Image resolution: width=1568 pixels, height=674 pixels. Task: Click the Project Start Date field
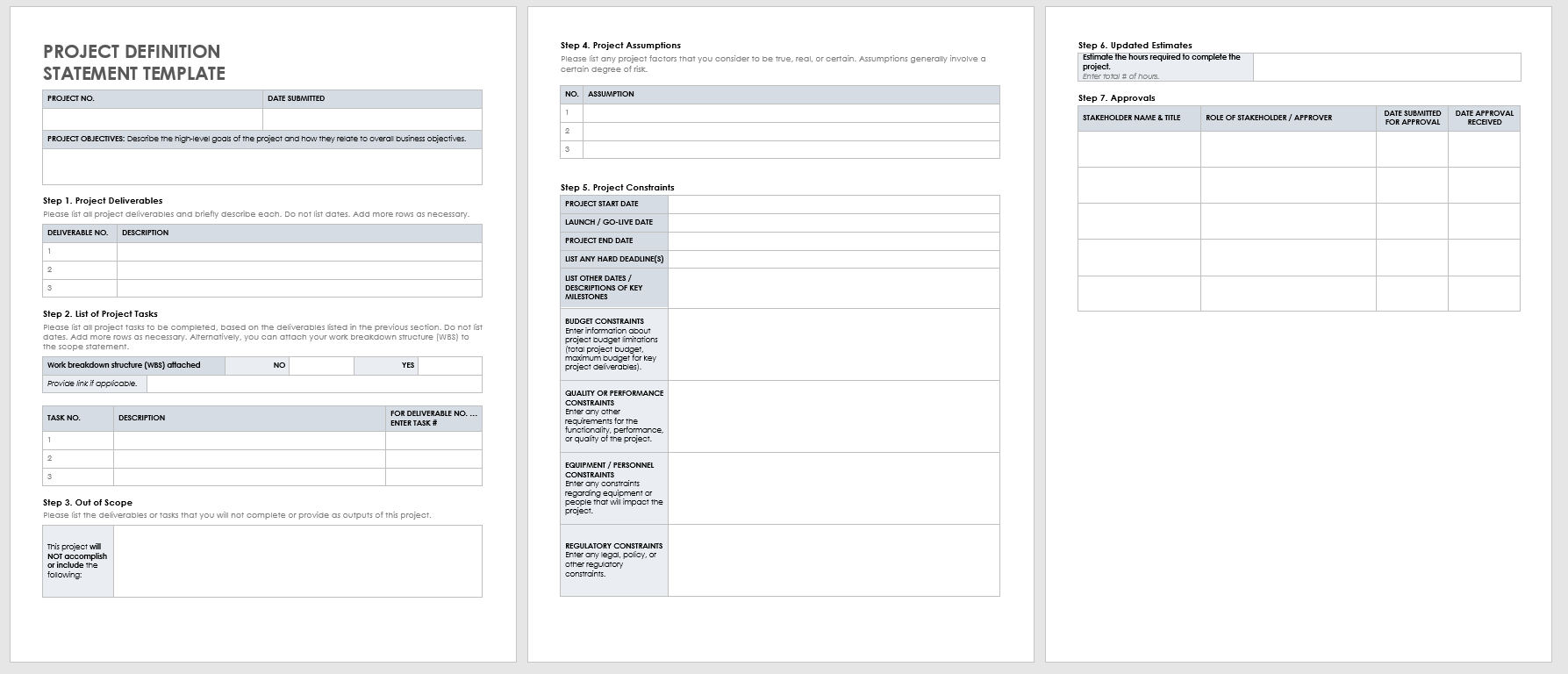point(833,204)
